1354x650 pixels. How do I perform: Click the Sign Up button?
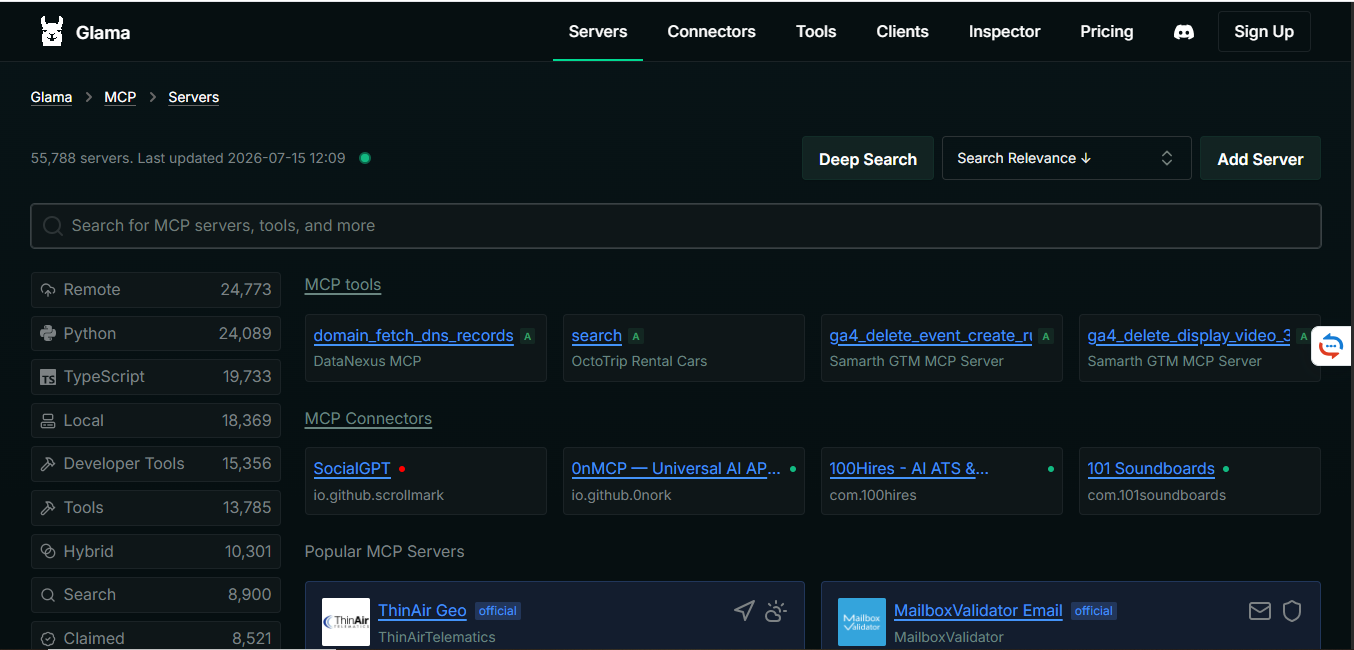tap(1264, 32)
